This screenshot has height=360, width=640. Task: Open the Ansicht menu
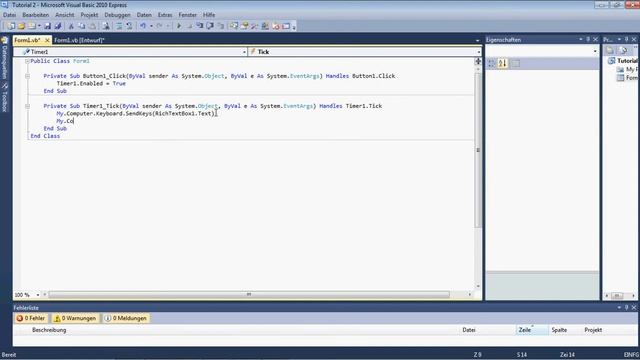pos(64,15)
